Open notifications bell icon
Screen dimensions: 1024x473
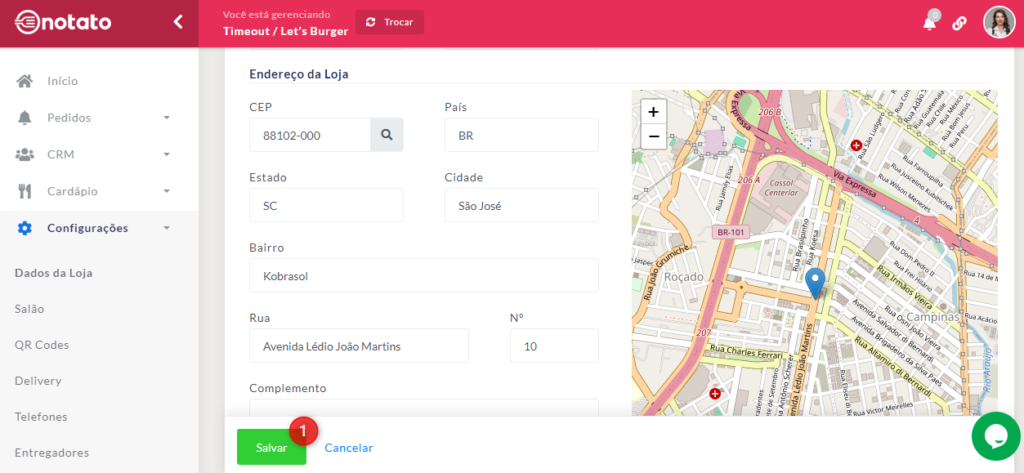(930, 23)
